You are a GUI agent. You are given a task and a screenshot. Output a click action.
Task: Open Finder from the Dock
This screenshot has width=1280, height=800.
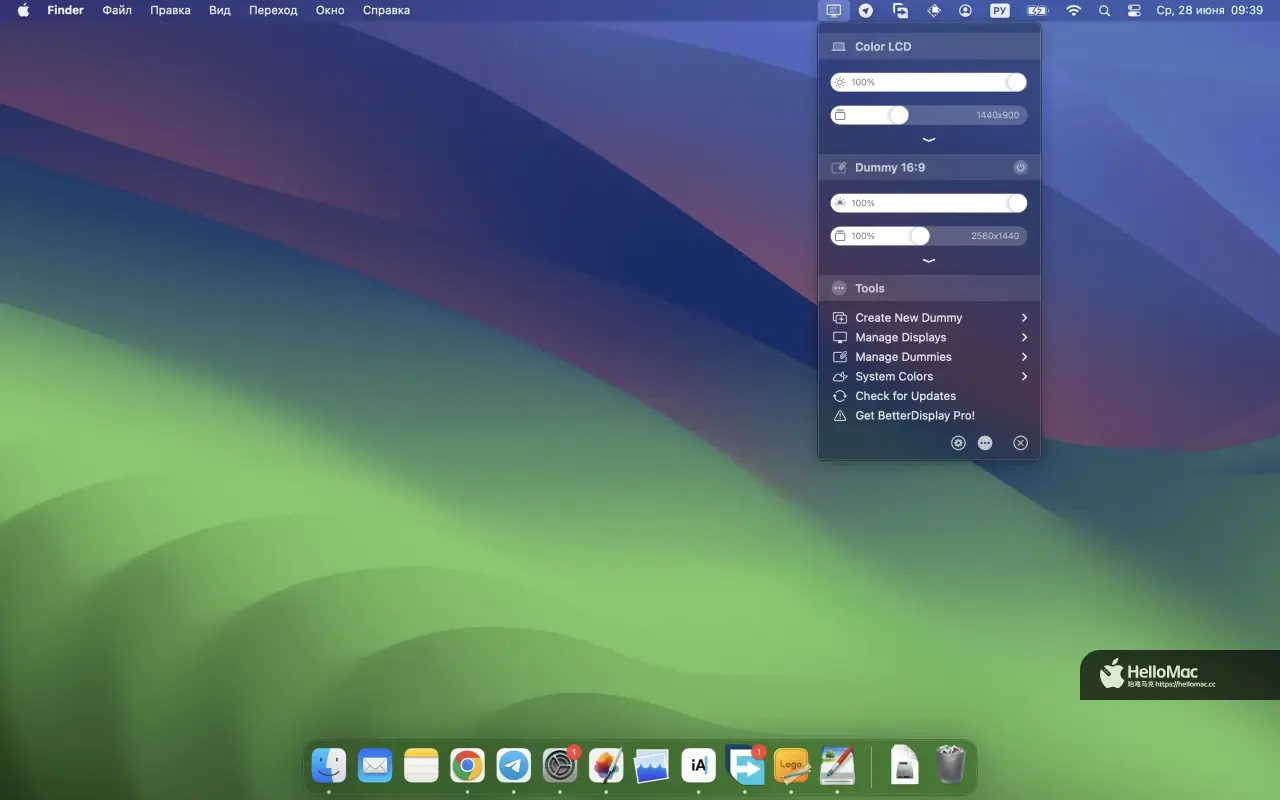(329, 766)
